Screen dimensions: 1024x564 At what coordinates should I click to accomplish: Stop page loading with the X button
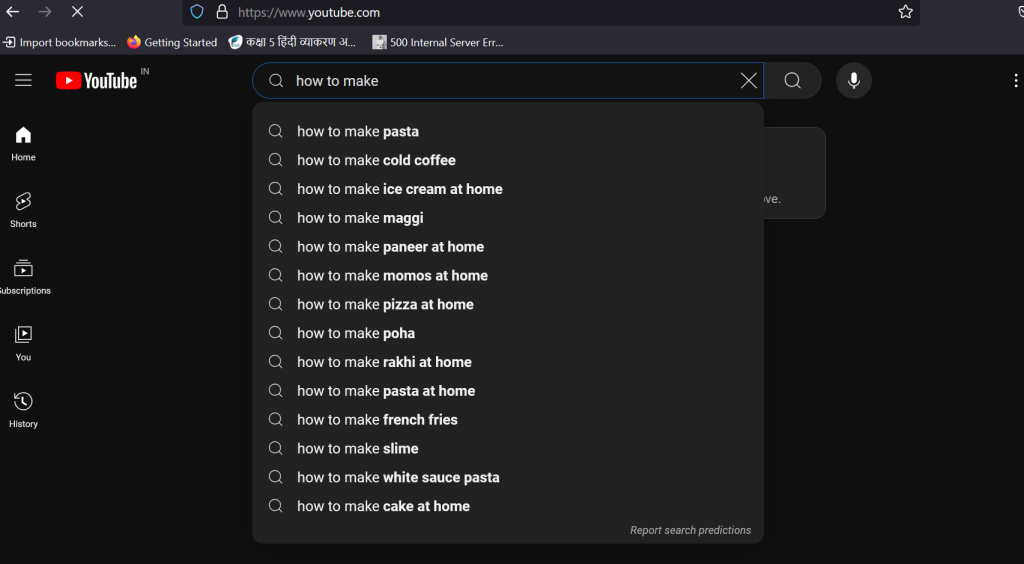pos(77,12)
